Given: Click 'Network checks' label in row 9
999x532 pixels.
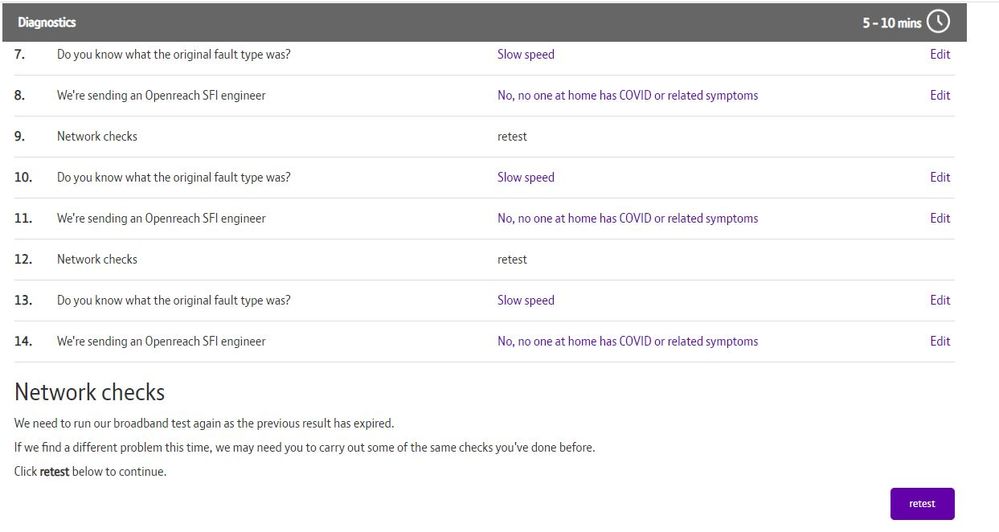Looking at the screenshot, I should click(x=97, y=137).
